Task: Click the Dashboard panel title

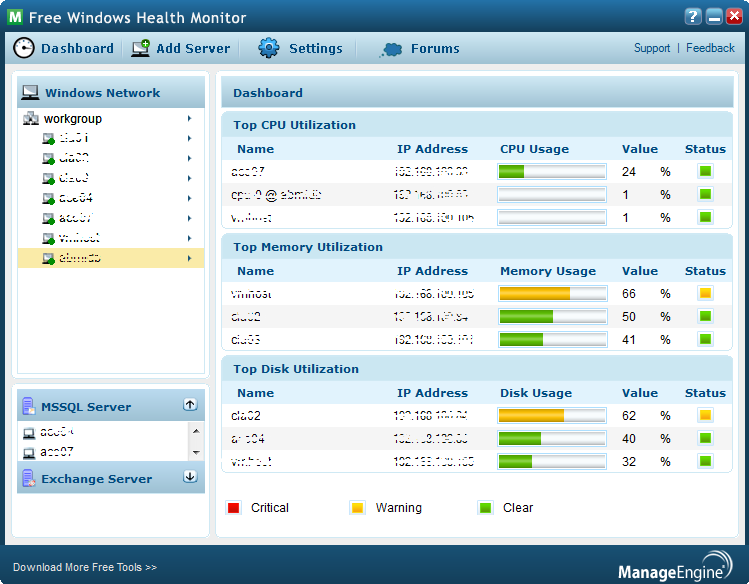Action: pos(268,93)
